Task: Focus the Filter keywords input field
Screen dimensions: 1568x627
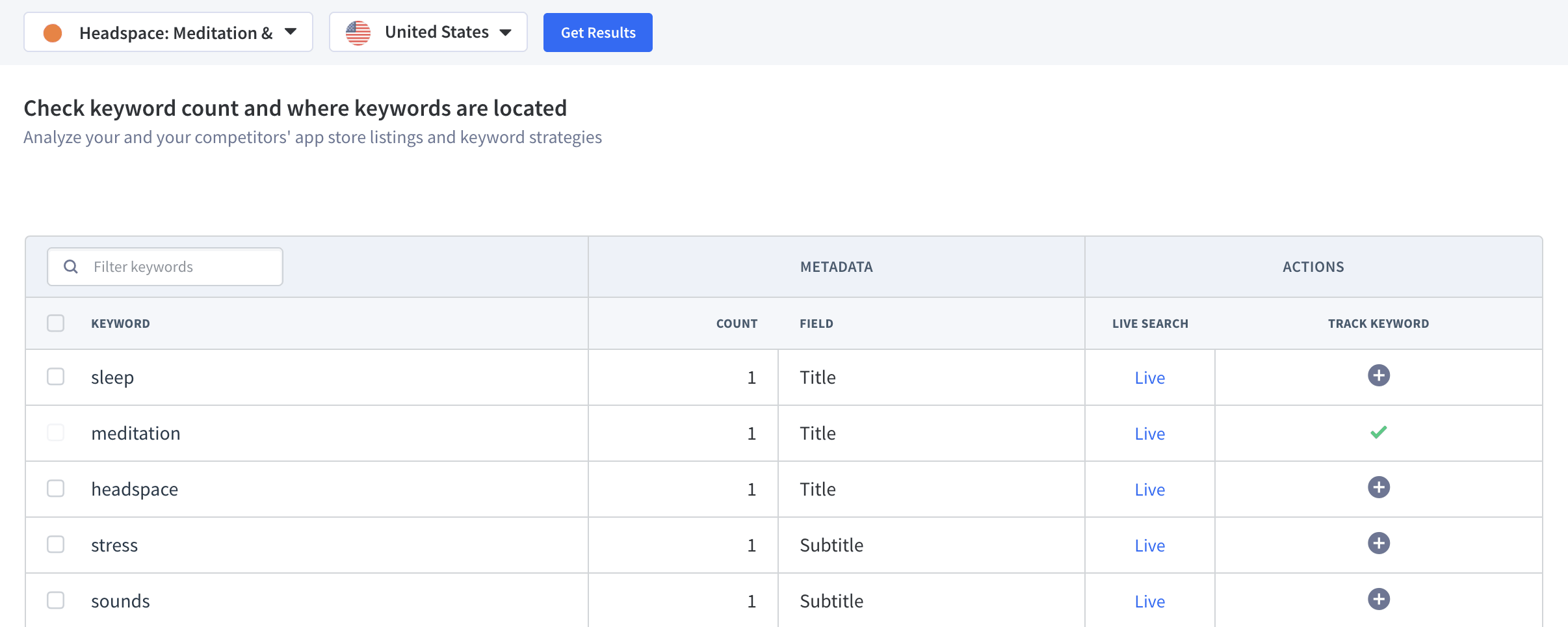Action: (x=165, y=267)
